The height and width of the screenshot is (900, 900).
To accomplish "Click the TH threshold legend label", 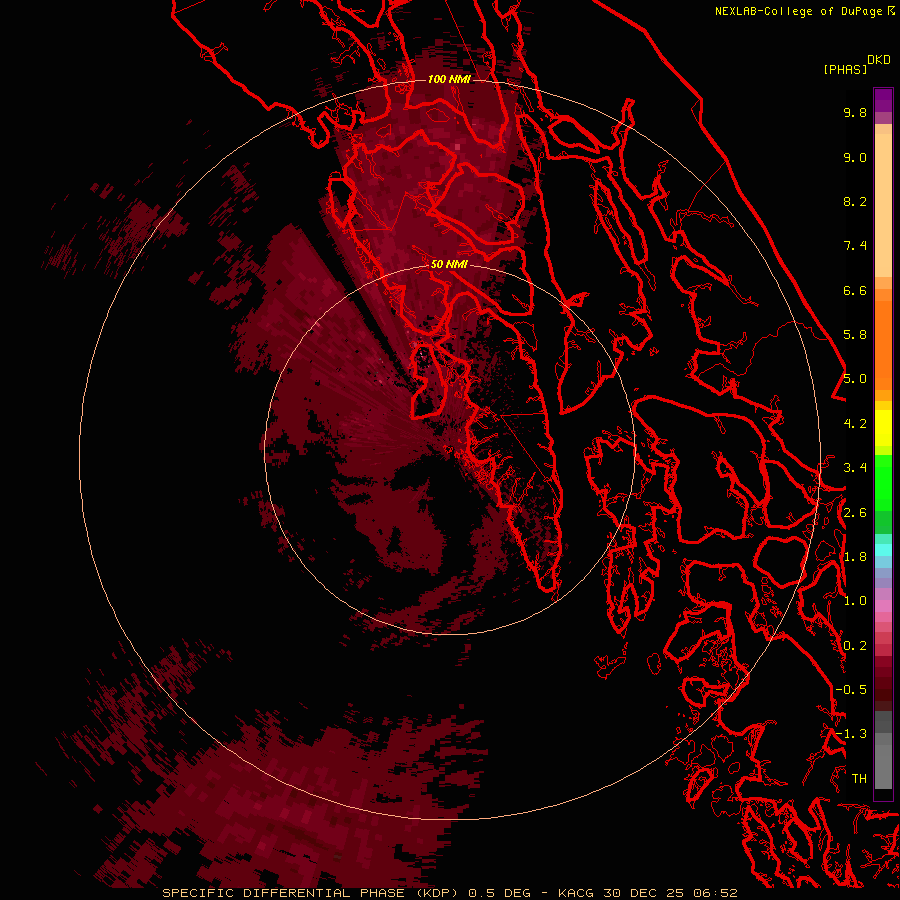I will pos(859,779).
